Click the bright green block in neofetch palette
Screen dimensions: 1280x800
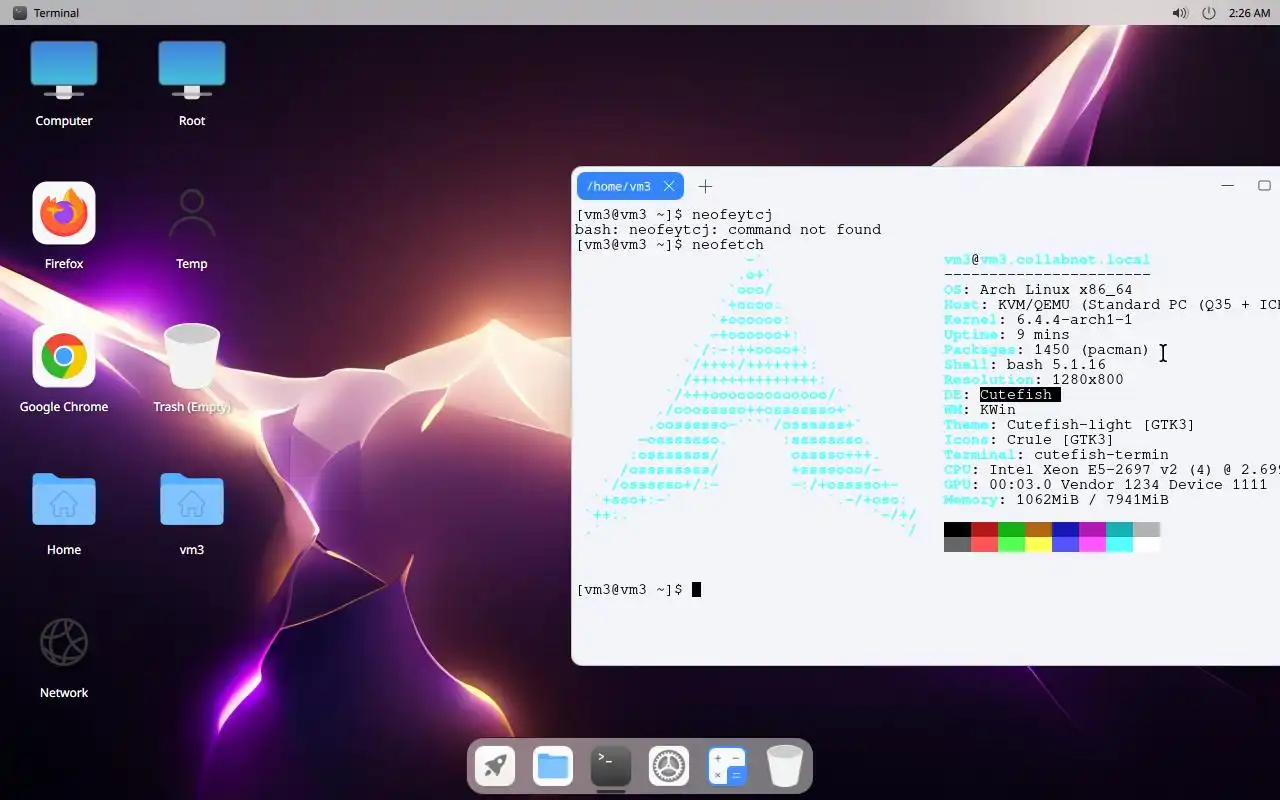coord(1011,544)
